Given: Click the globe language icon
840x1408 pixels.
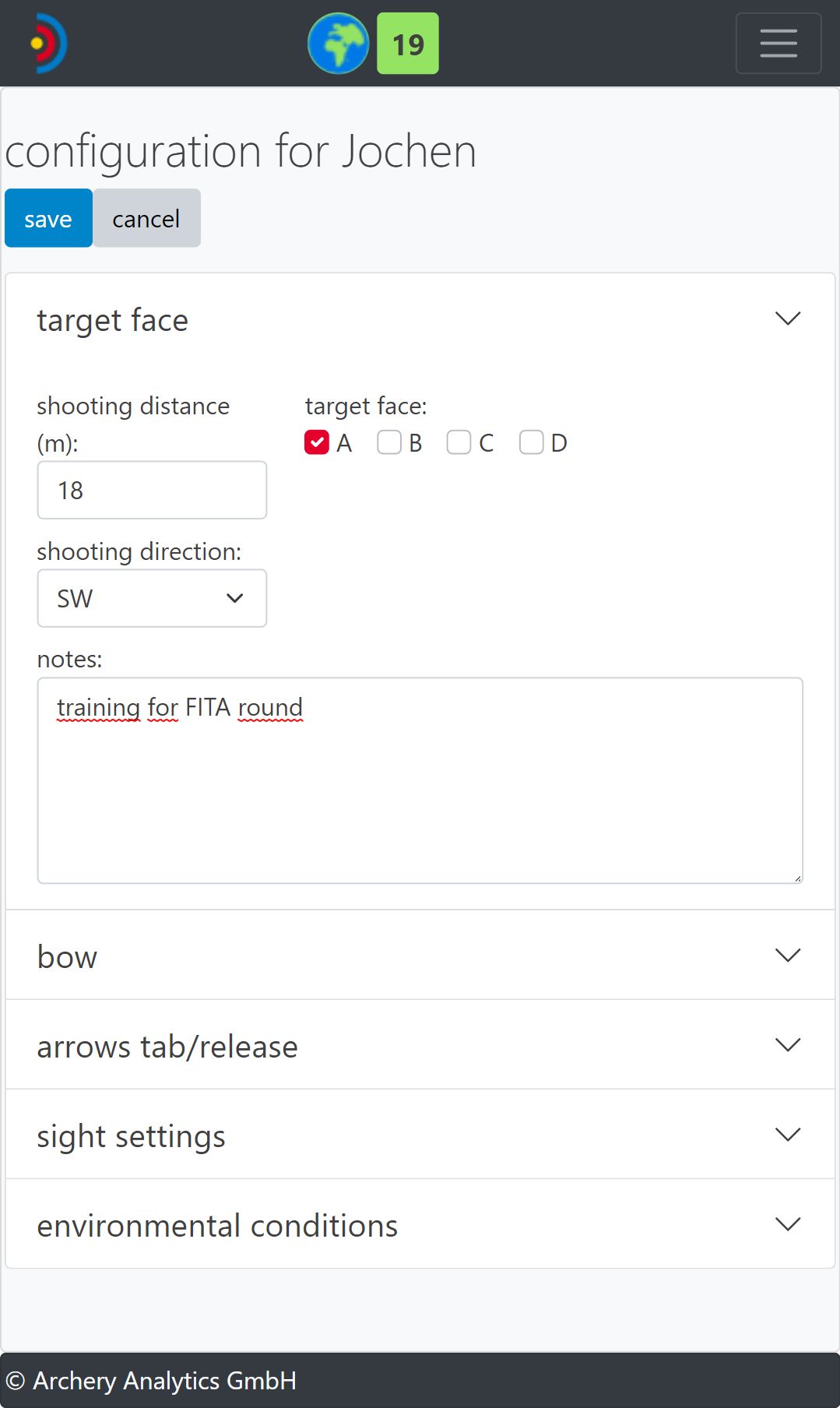Looking at the screenshot, I should [x=338, y=44].
